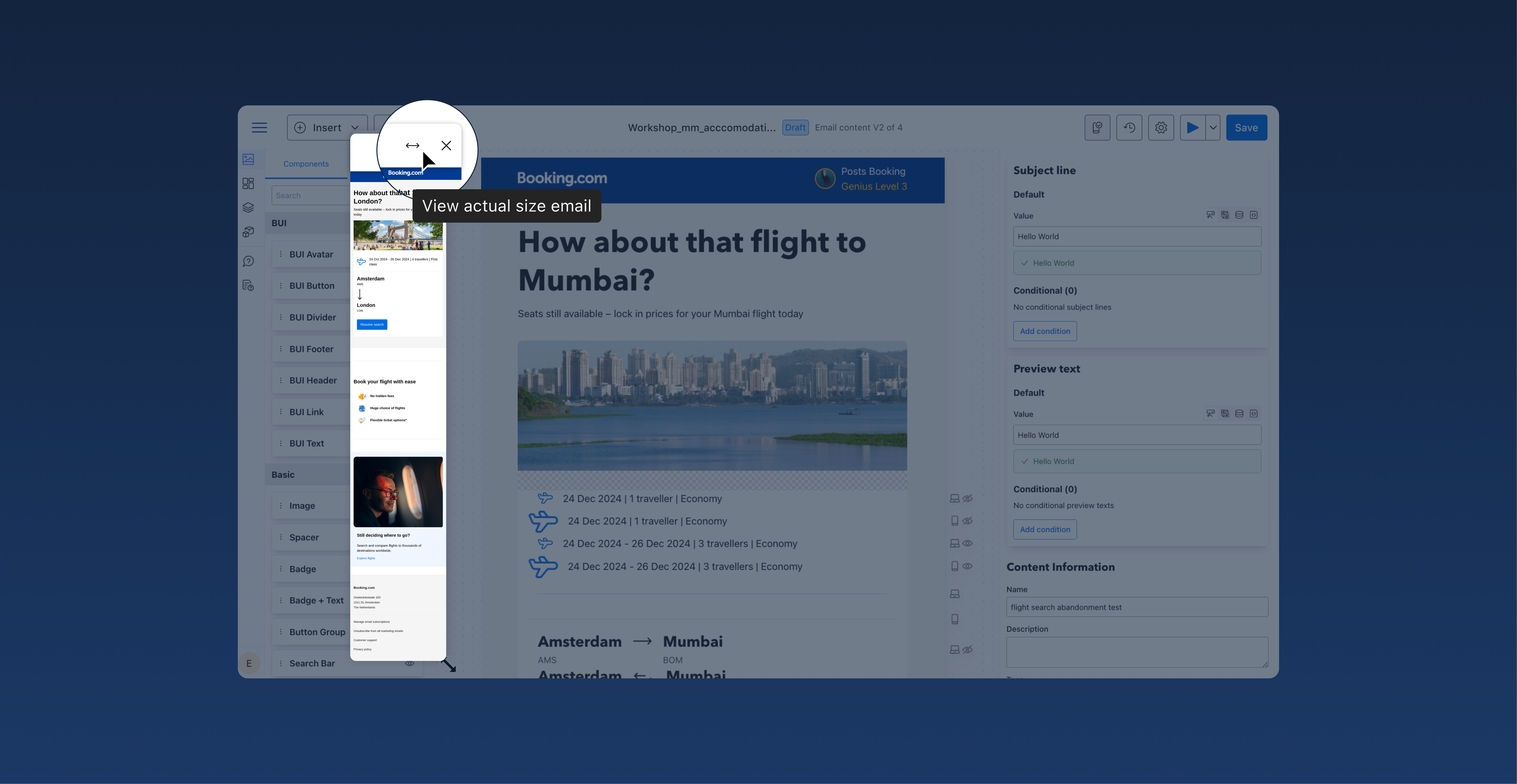Run the preview with the blue play button
This screenshot has height=784, width=1517.
point(1192,128)
